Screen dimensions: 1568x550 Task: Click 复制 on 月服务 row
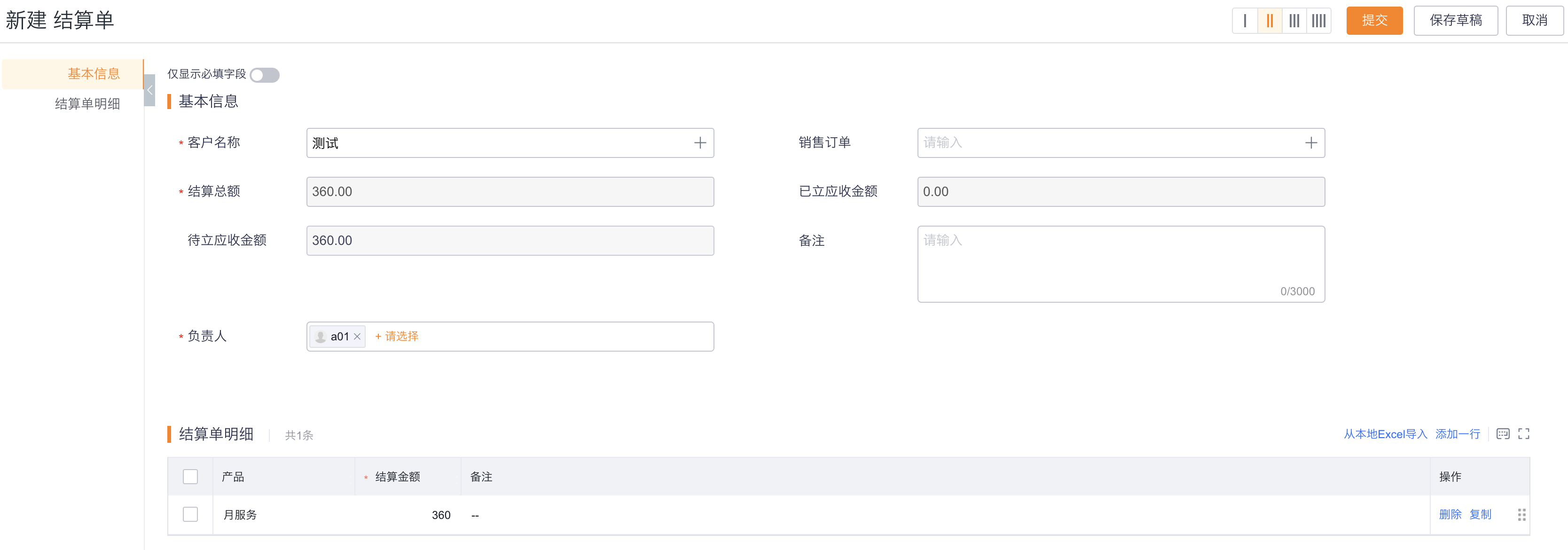coord(1481,515)
